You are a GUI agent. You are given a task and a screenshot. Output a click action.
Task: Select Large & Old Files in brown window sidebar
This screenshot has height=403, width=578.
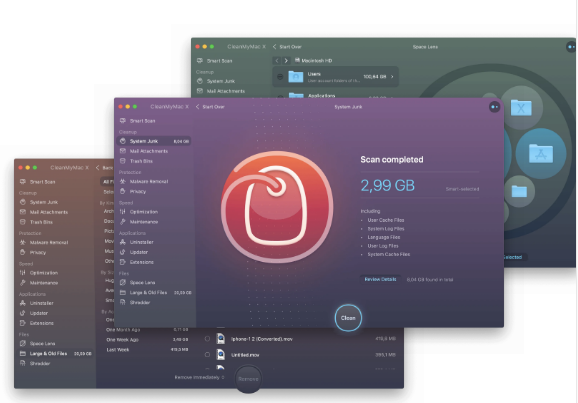point(55,353)
